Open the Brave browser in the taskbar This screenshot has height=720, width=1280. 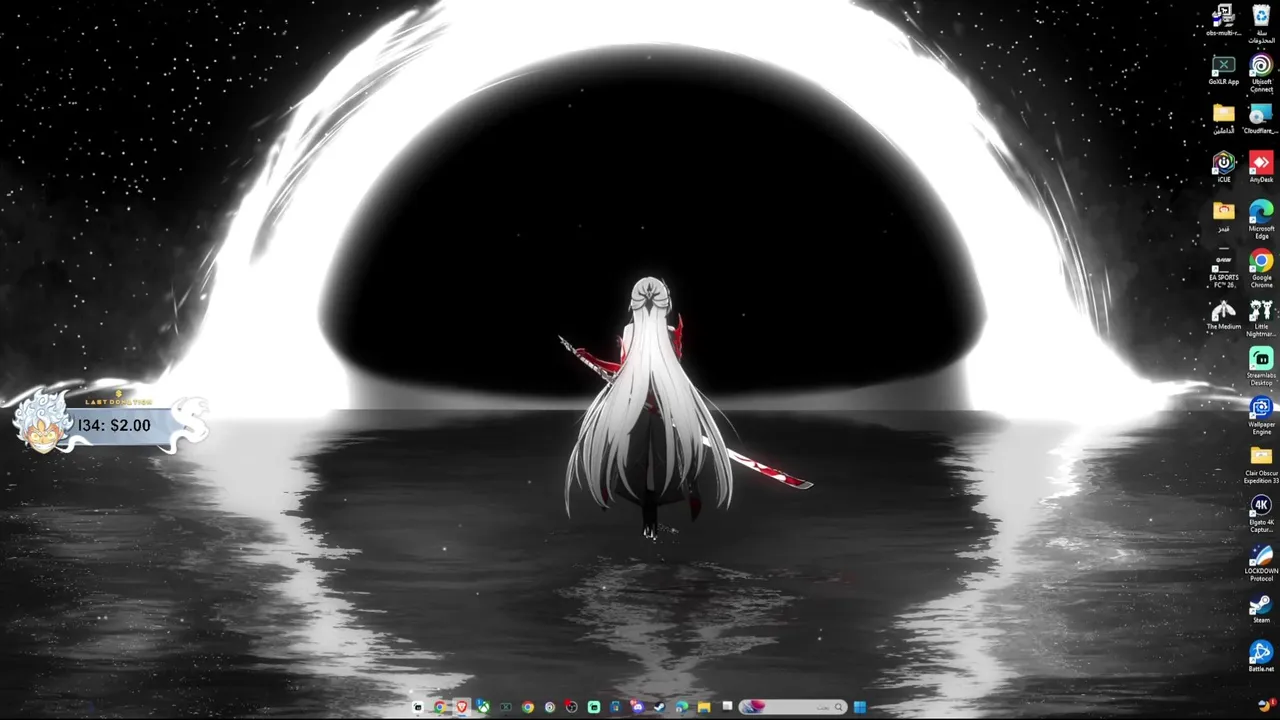coord(461,707)
